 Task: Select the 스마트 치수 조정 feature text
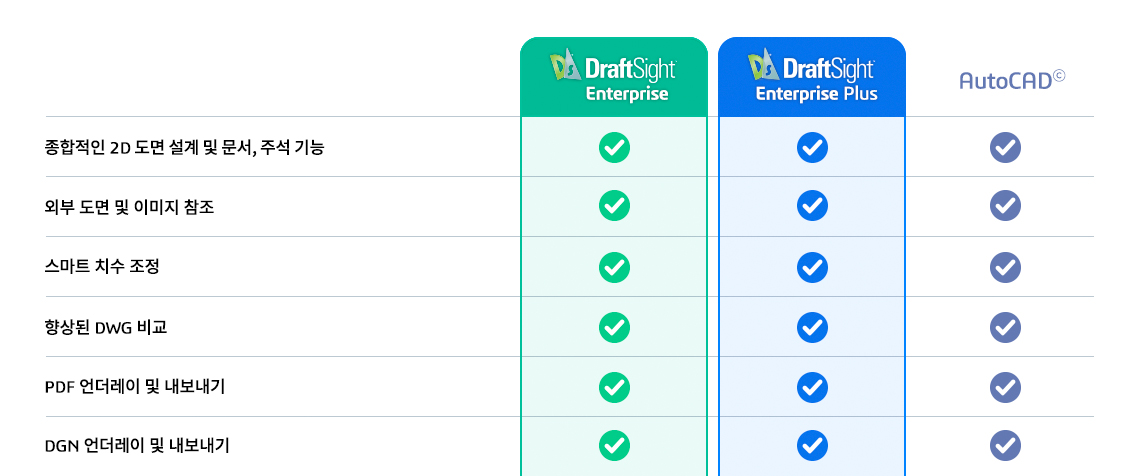point(102,267)
